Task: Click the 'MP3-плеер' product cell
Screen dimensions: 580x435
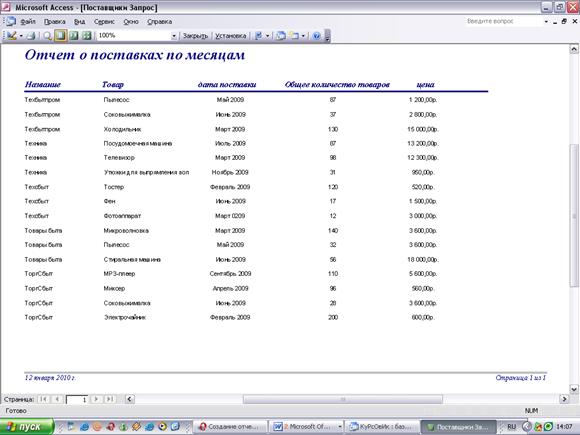Action: click(119, 274)
